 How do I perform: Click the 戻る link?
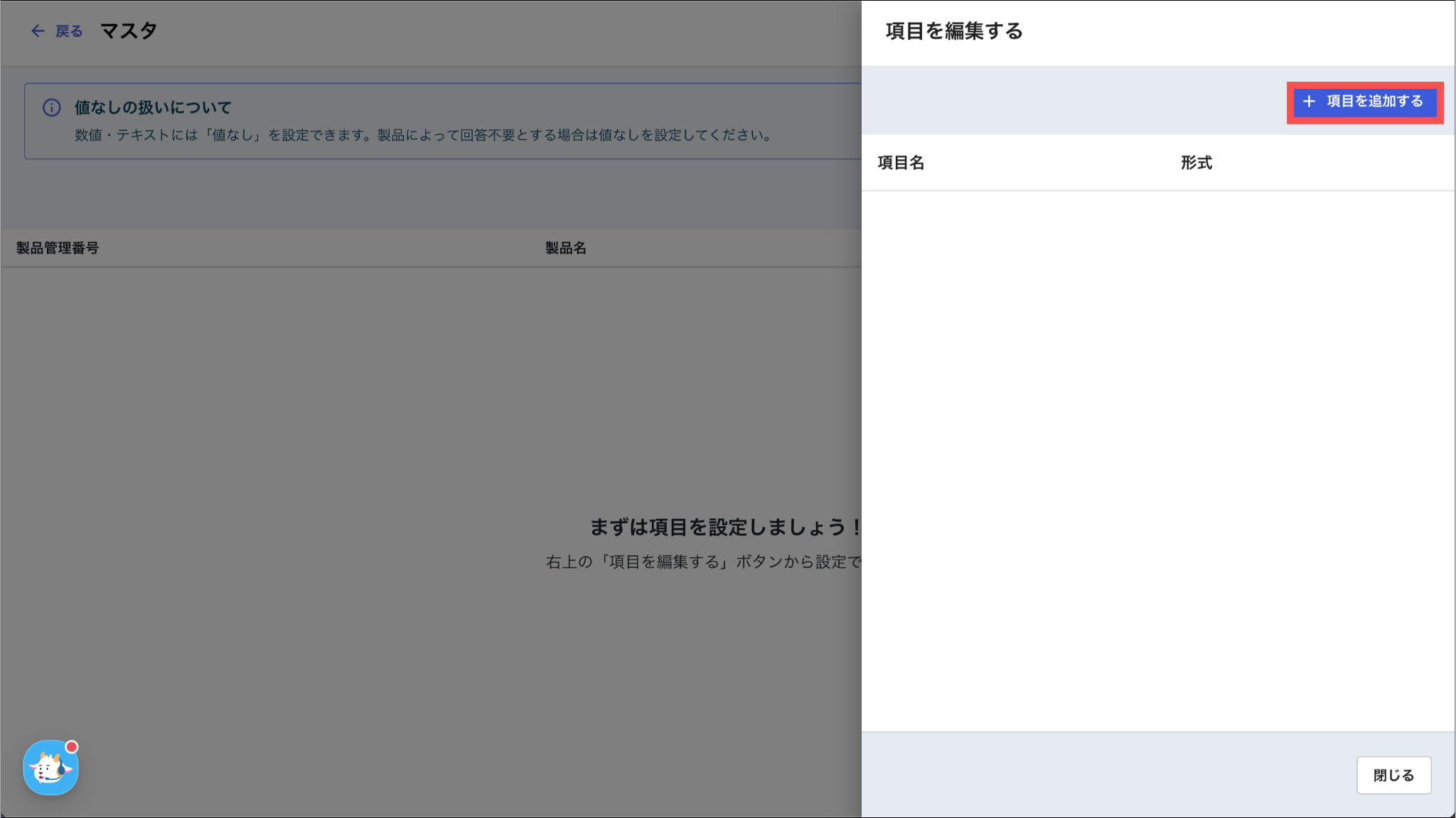click(69, 31)
